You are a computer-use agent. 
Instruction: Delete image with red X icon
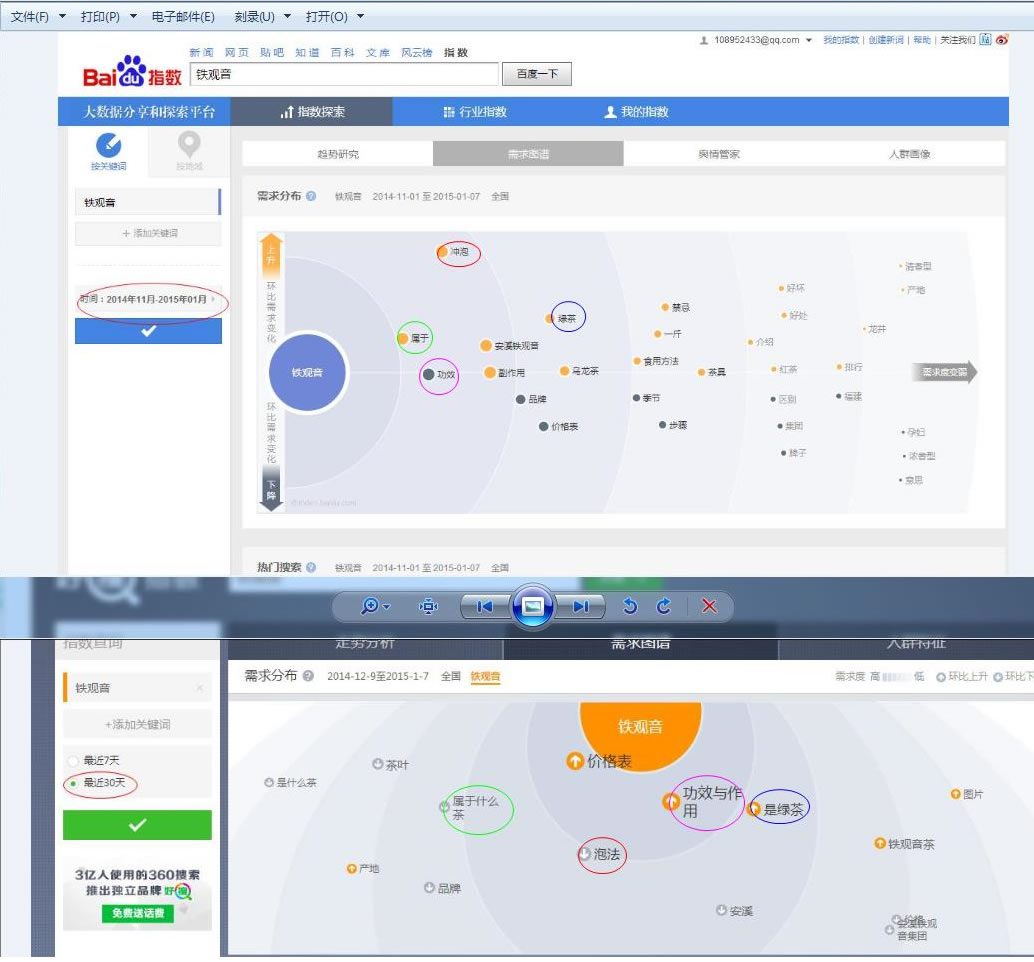(709, 606)
